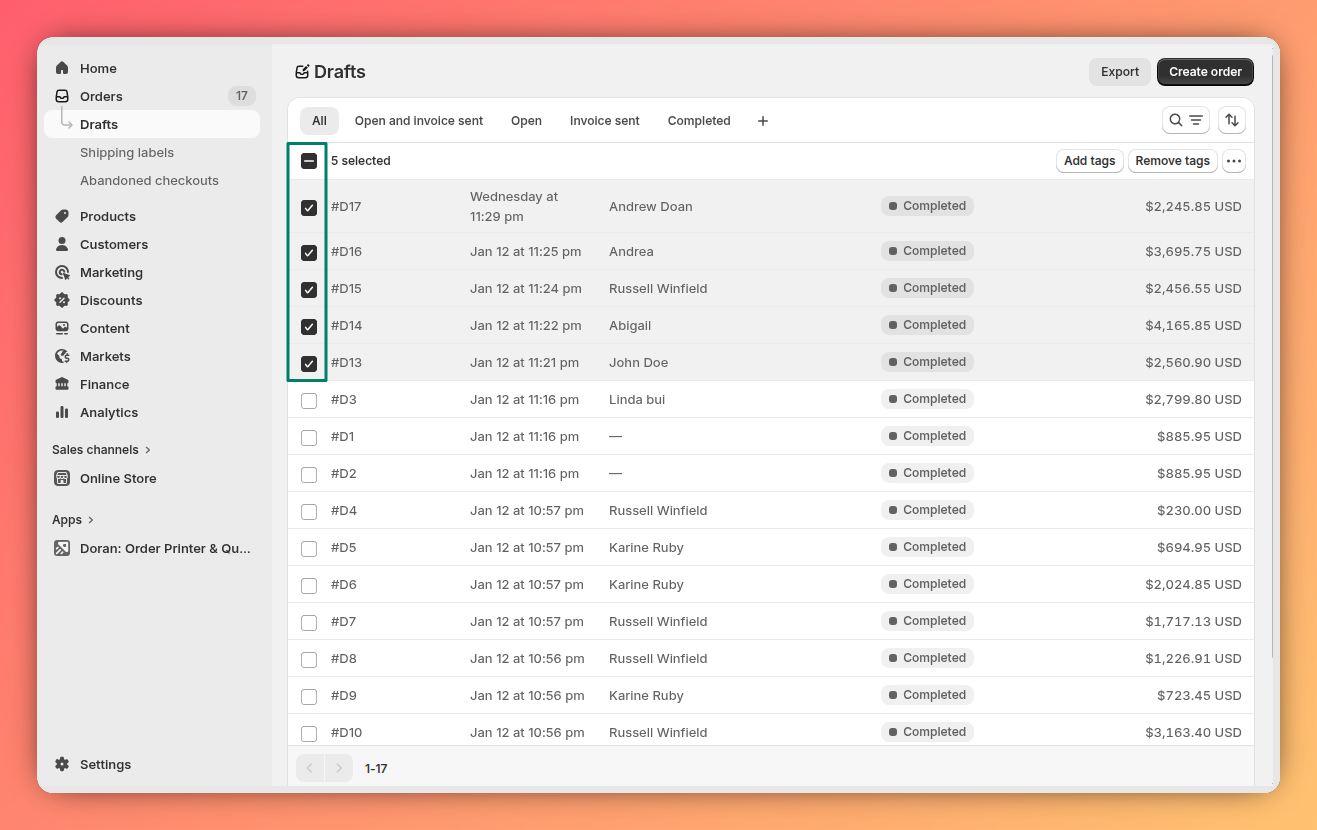
Task: Uncheck draft #D17 checkbox
Action: click(x=309, y=208)
